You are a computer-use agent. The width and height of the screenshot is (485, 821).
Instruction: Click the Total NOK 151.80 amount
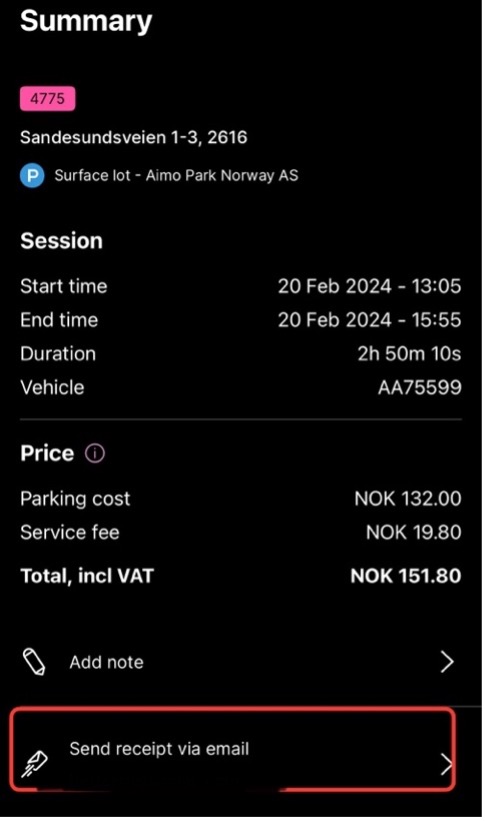(x=406, y=576)
